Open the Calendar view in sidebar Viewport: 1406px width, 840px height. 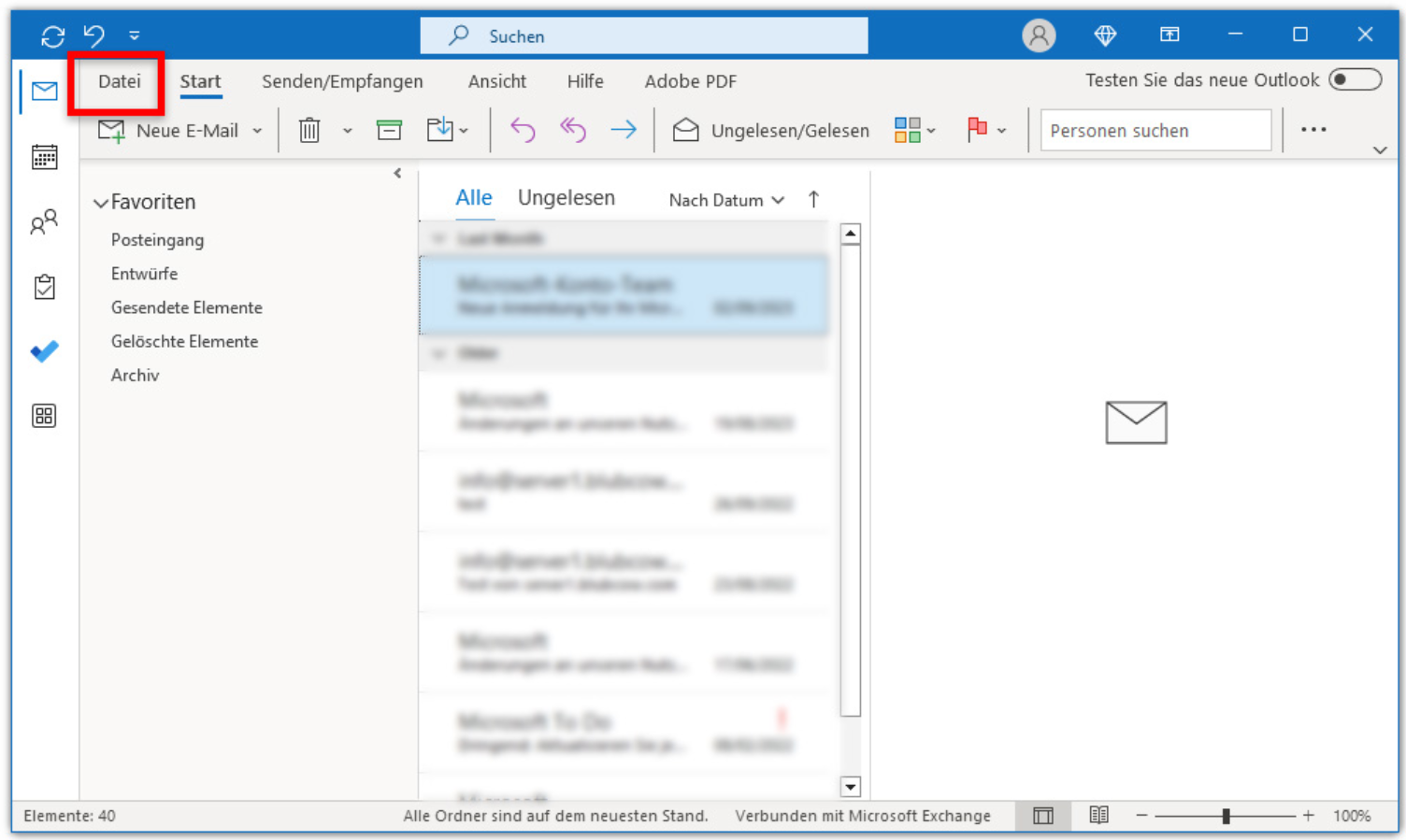pyautogui.click(x=44, y=157)
